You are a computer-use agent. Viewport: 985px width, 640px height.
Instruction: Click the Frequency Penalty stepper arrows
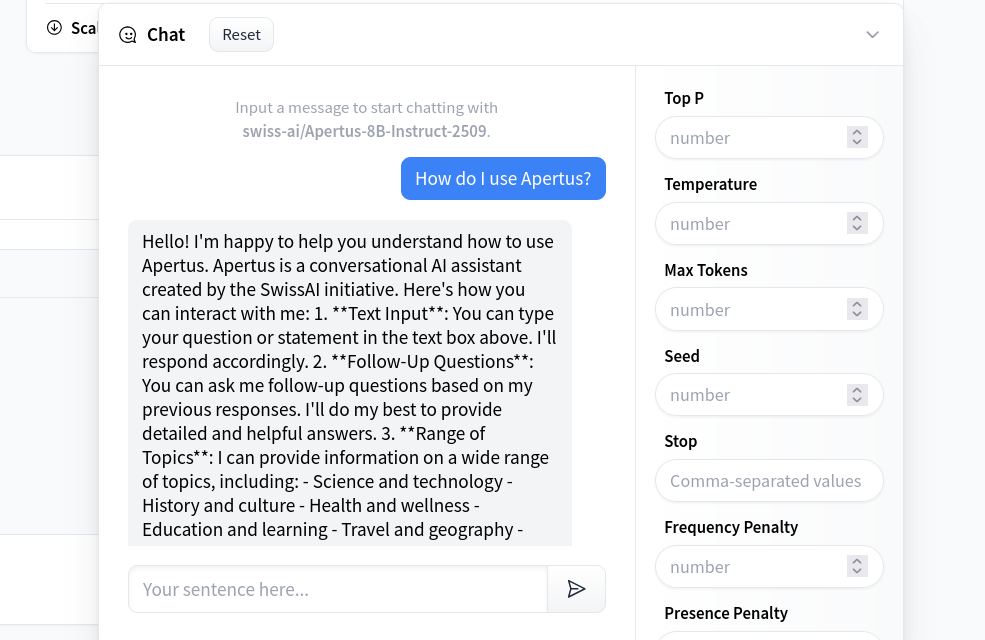pos(857,567)
